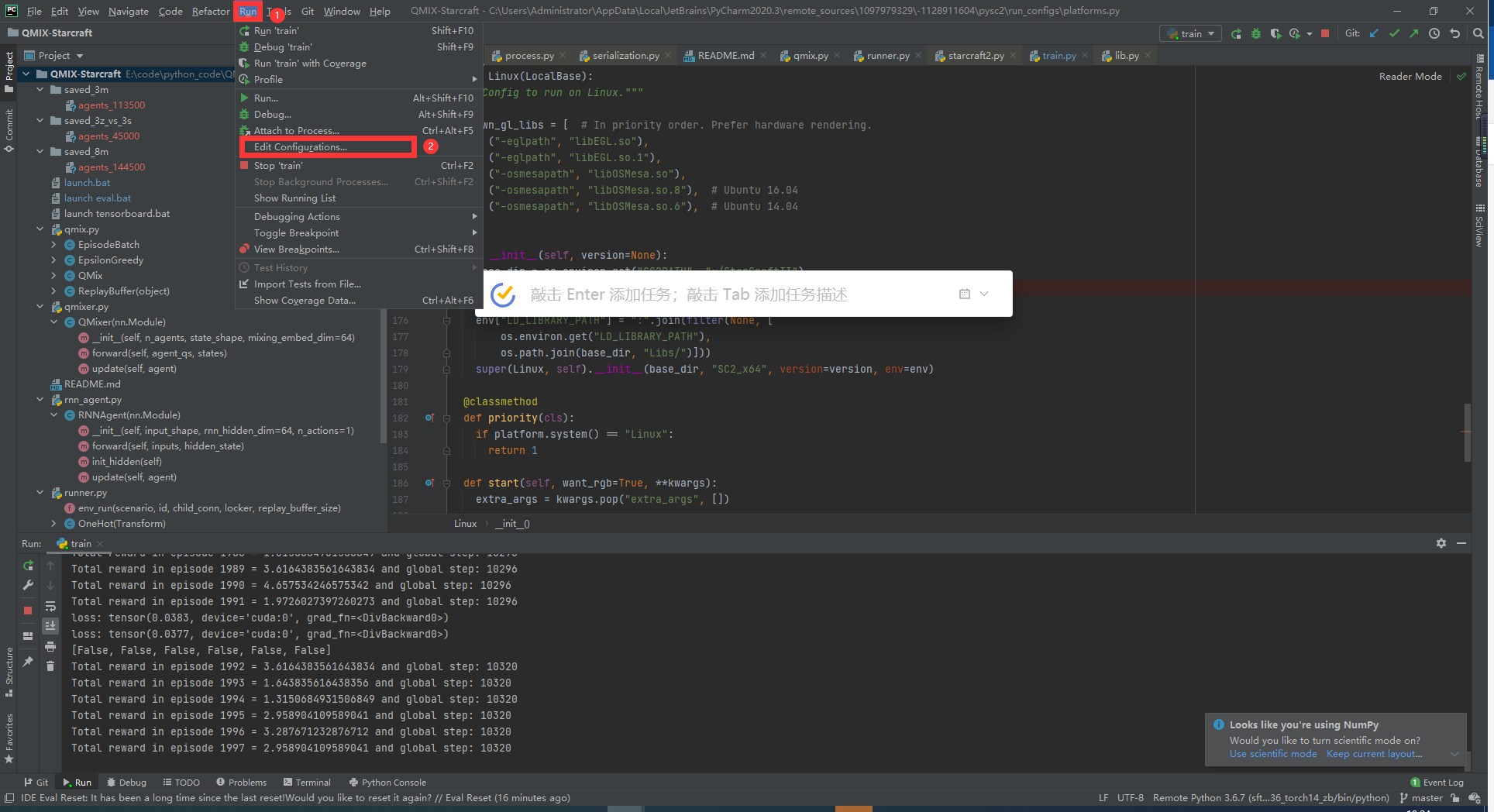The width and height of the screenshot is (1494, 812).
Task: Click the restore layout icon in the Run panel
Action: (28, 636)
